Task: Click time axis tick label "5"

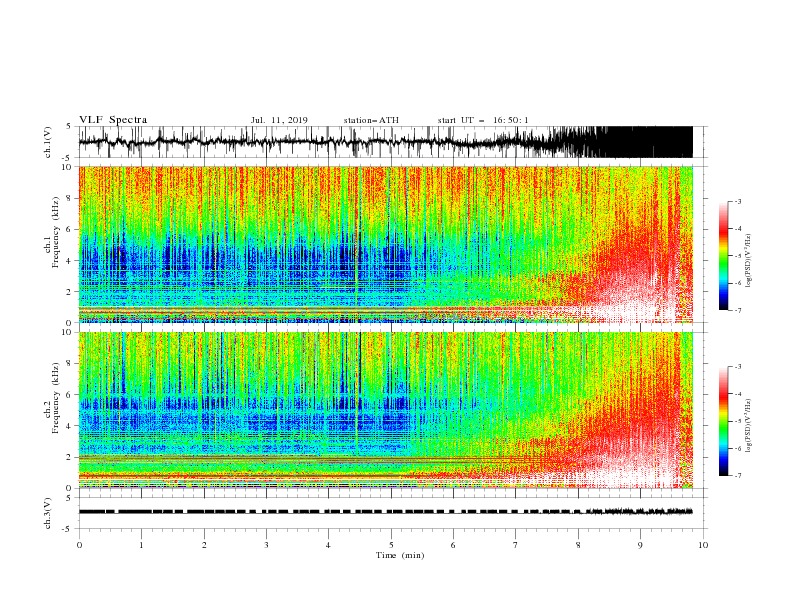Action: [391, 545]
